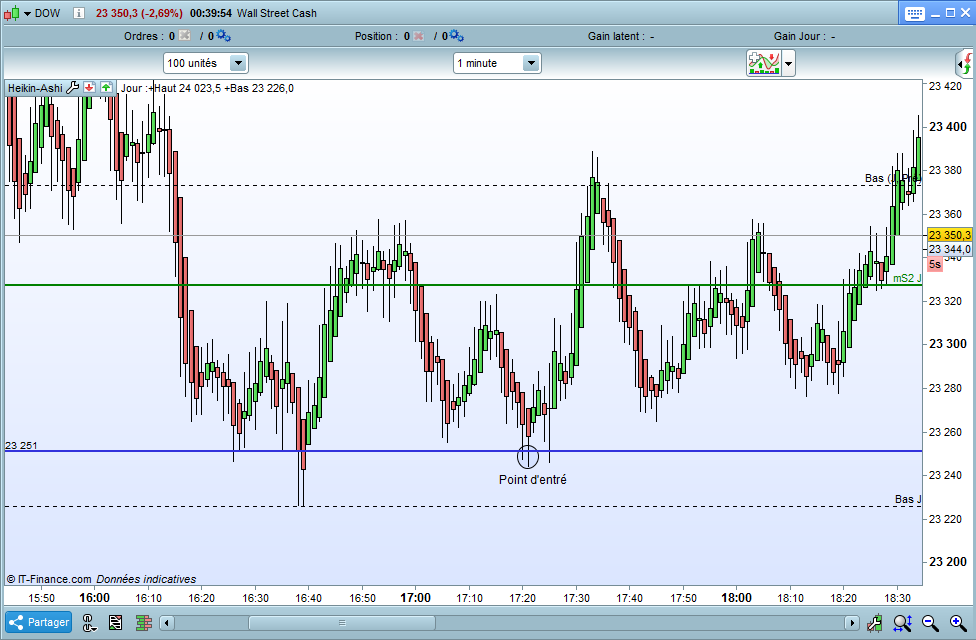Click the Gain latent label
976x640 pixels.
616,36
